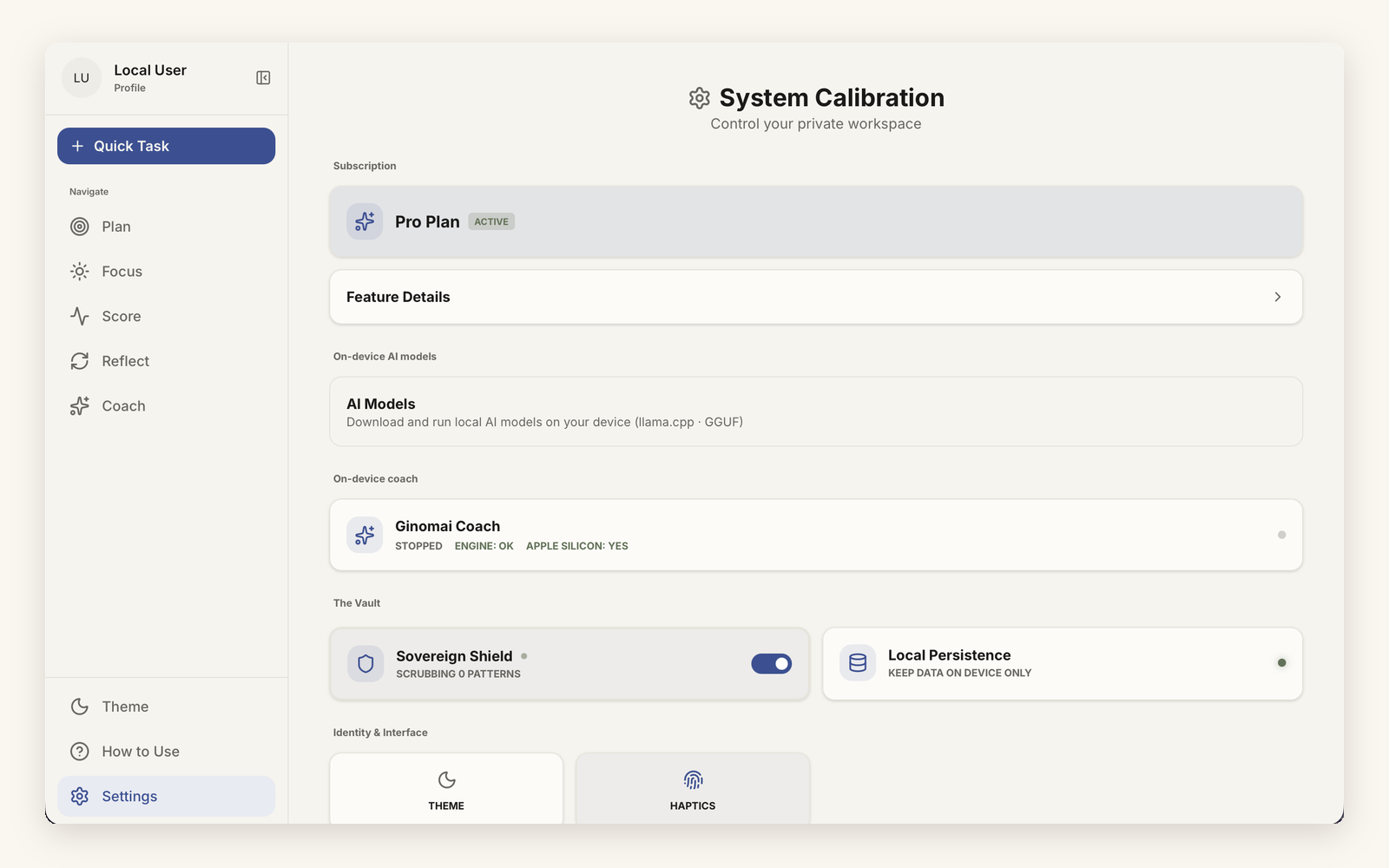Click the Quick Task button
This screenshot has height=868, width=1389.
pos(166,146)
